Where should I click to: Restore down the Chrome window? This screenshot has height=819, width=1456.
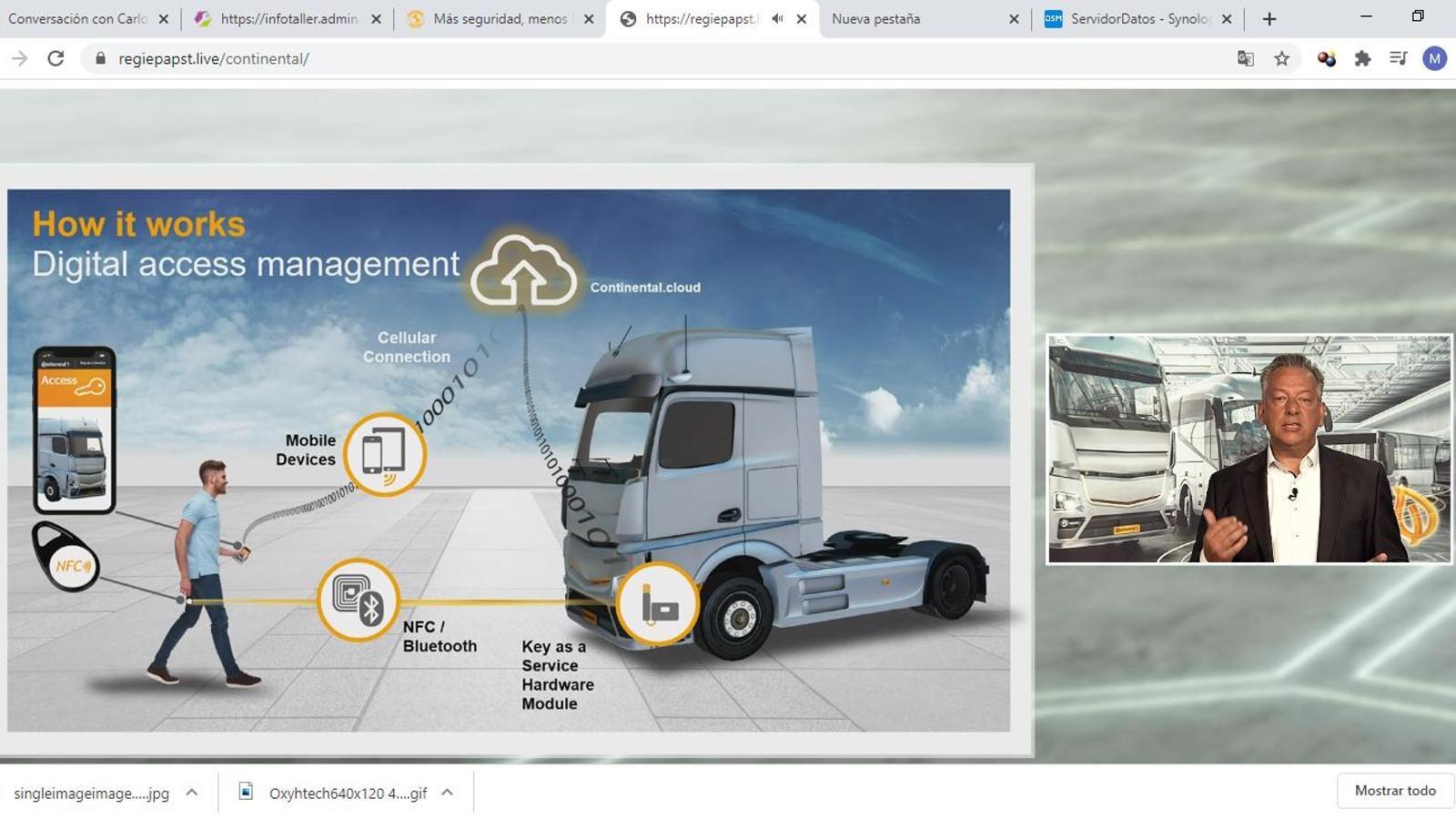[x=1418, y=16]
